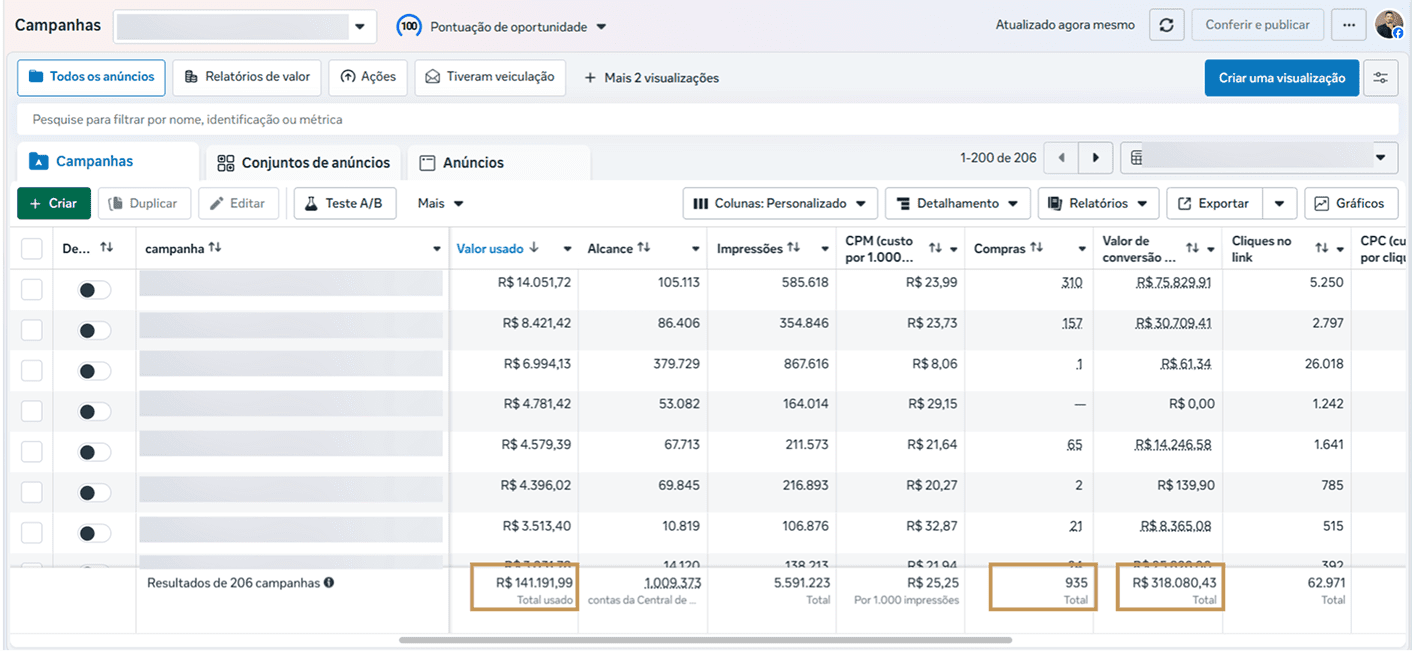Image resolution: width=1412 pixels, height=651 pixels.
Task: Open the Detalhamento dropdown
Action: pos(958,203)
